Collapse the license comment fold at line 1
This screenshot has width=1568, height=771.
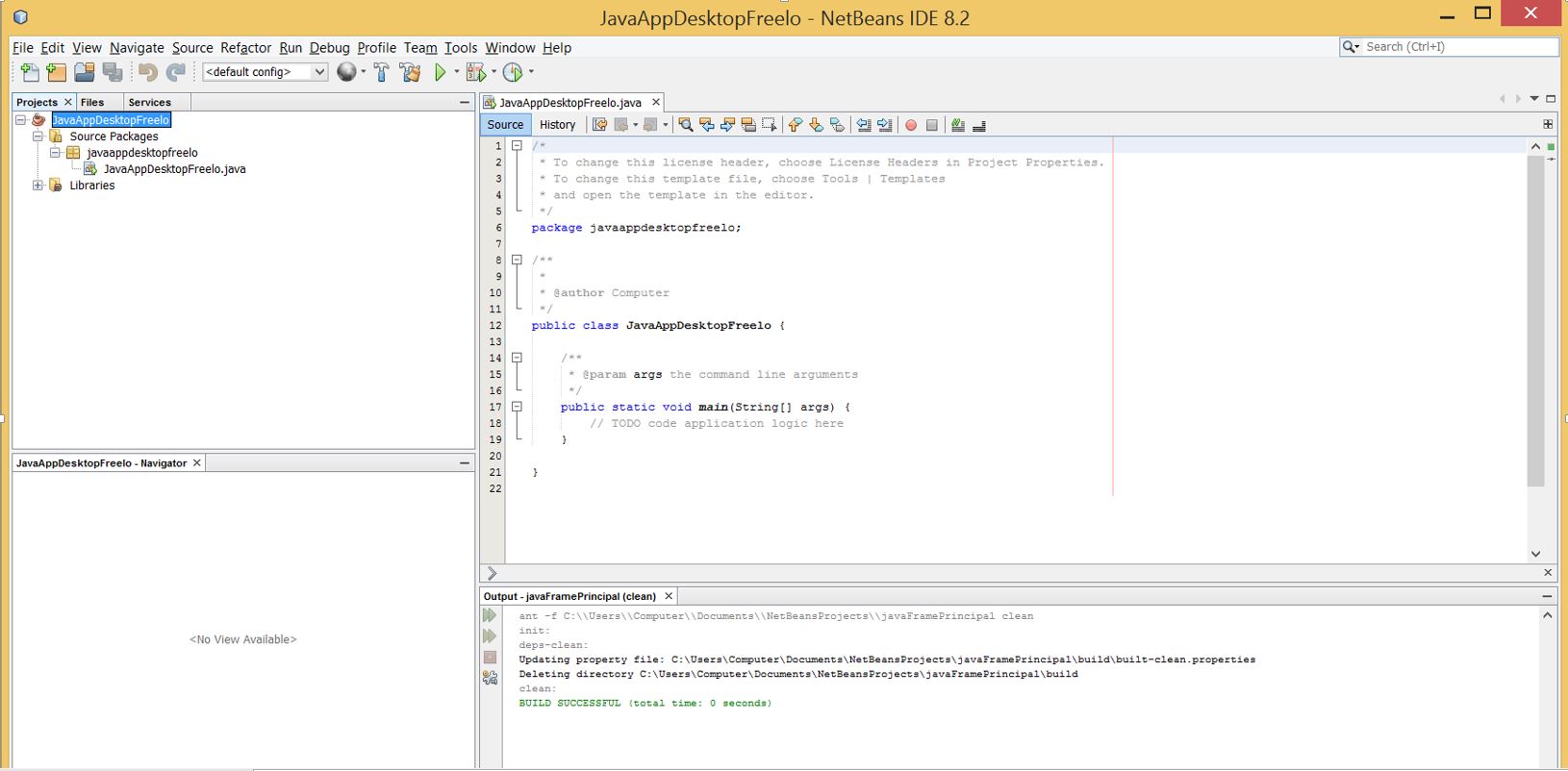517,146
